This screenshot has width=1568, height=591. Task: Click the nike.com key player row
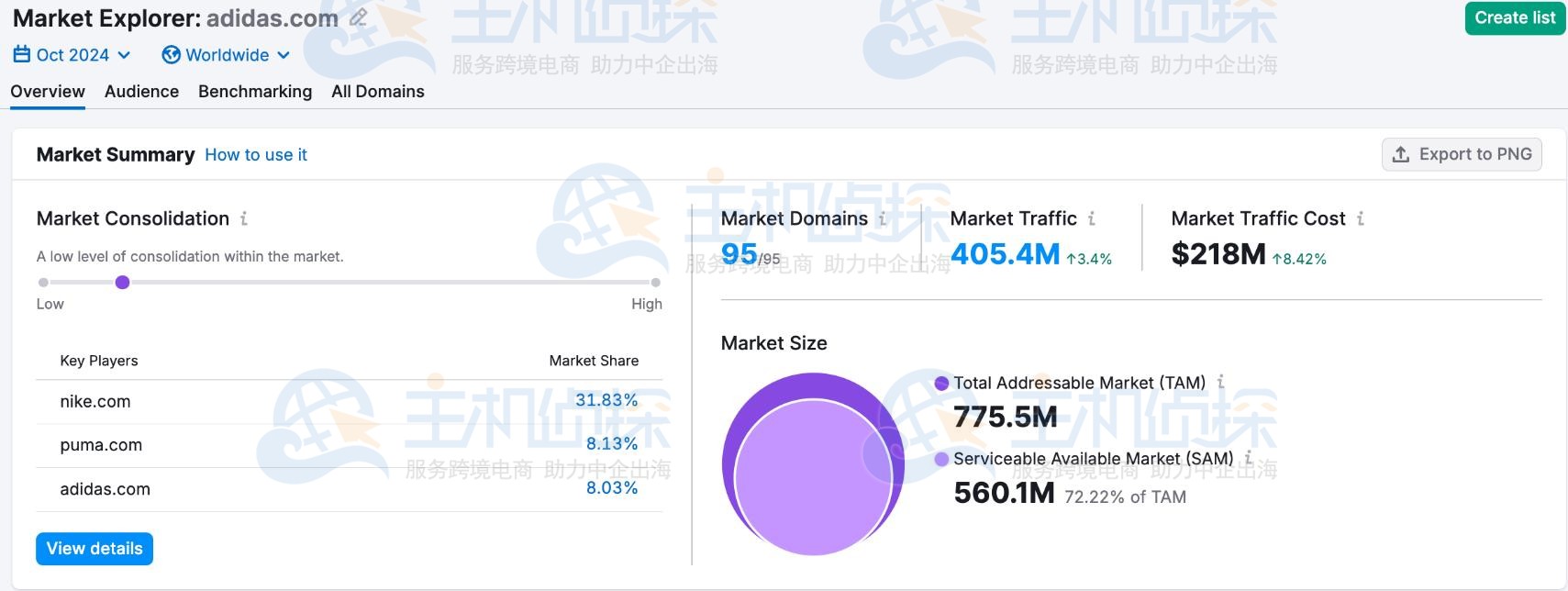[349, 401]
